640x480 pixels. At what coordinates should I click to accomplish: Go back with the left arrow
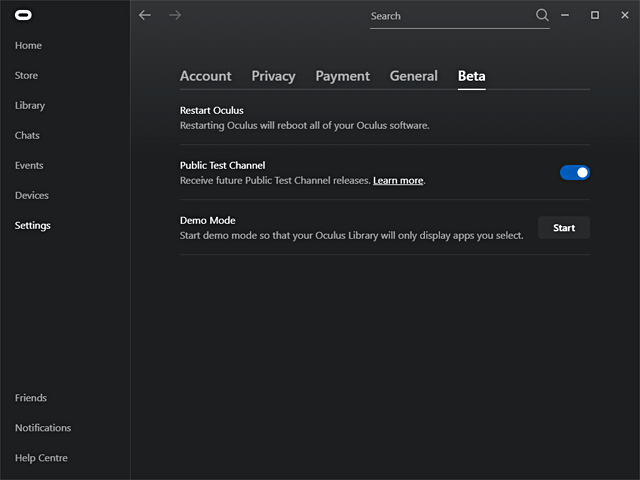(145, 16)
